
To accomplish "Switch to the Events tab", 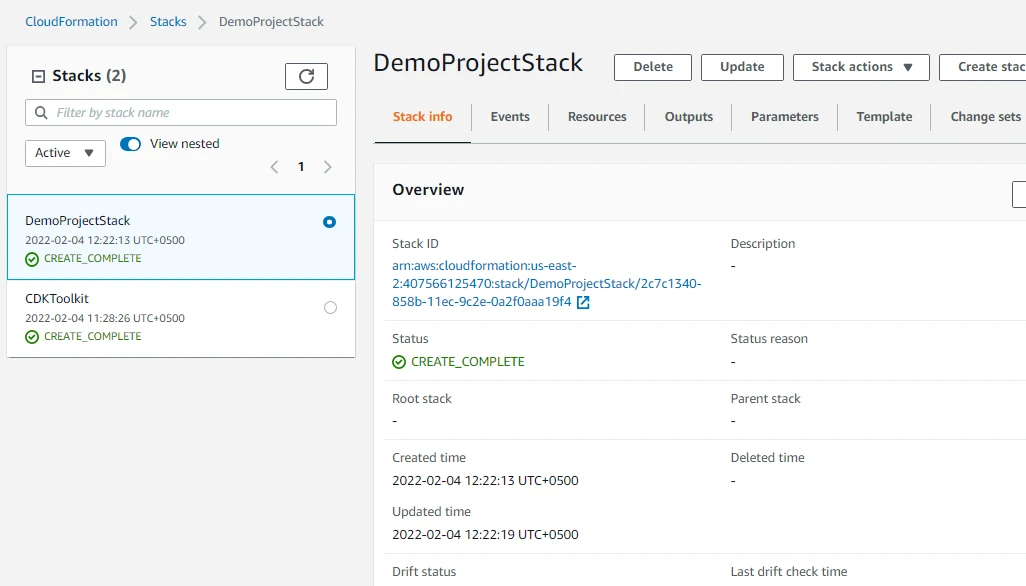I will pyautogui.click(x=510, y=117).
